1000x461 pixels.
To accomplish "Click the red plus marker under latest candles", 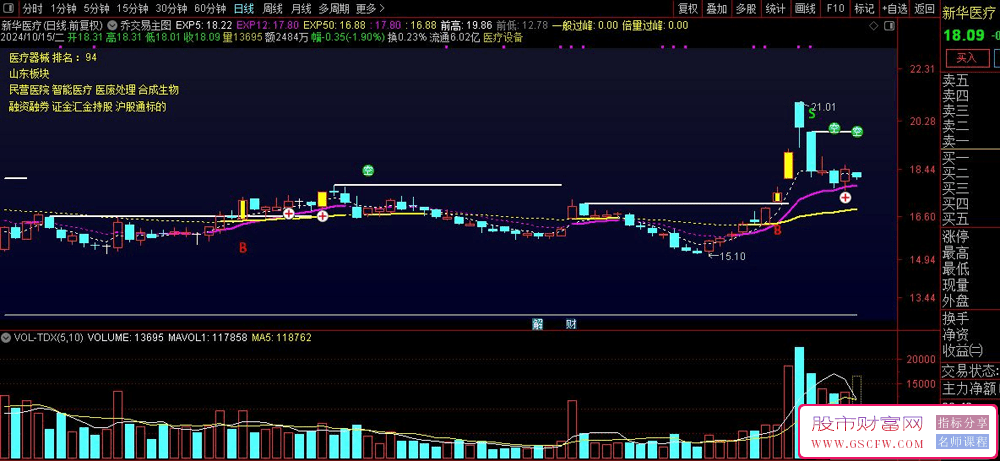I will click(845, 198).
